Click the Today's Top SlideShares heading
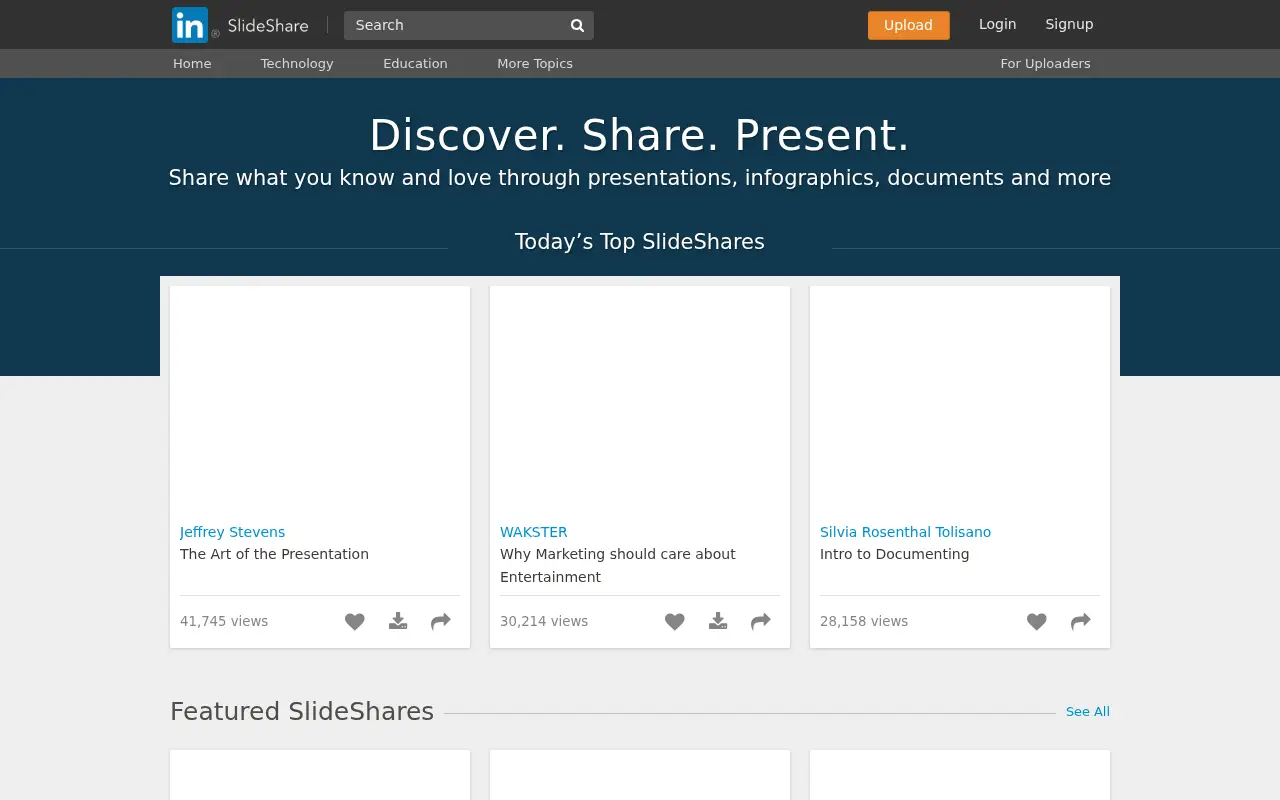 point(640,241)
